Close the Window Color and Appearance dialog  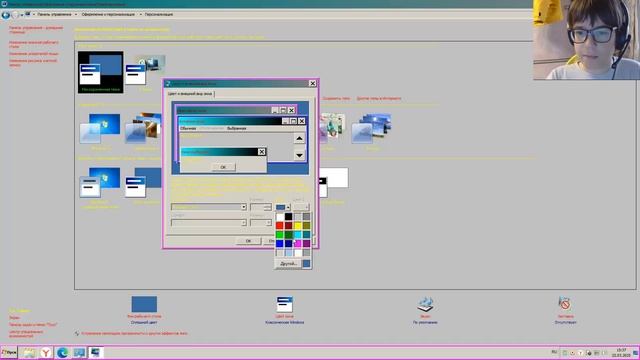click(312, 83)
